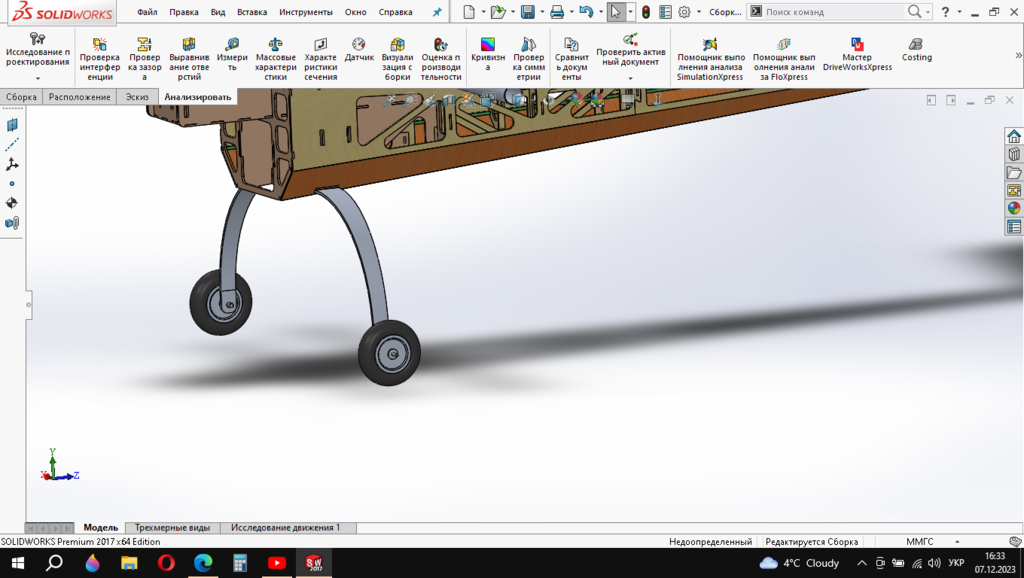Image resolution: width=1024 pixels, height=578 pixels.
Task: Expand the Design Study dropdown (Исследование проектирования)
Action: click(38, 78)
